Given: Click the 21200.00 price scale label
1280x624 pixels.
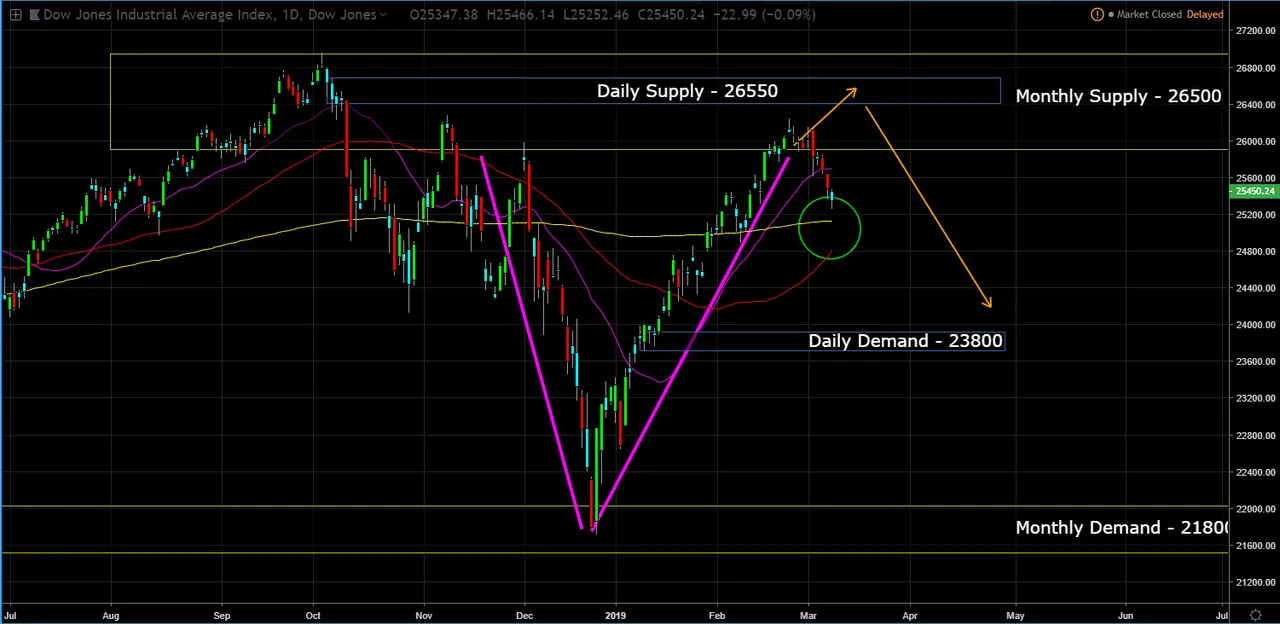Looking at the screenshot, I should [1255, 582].
